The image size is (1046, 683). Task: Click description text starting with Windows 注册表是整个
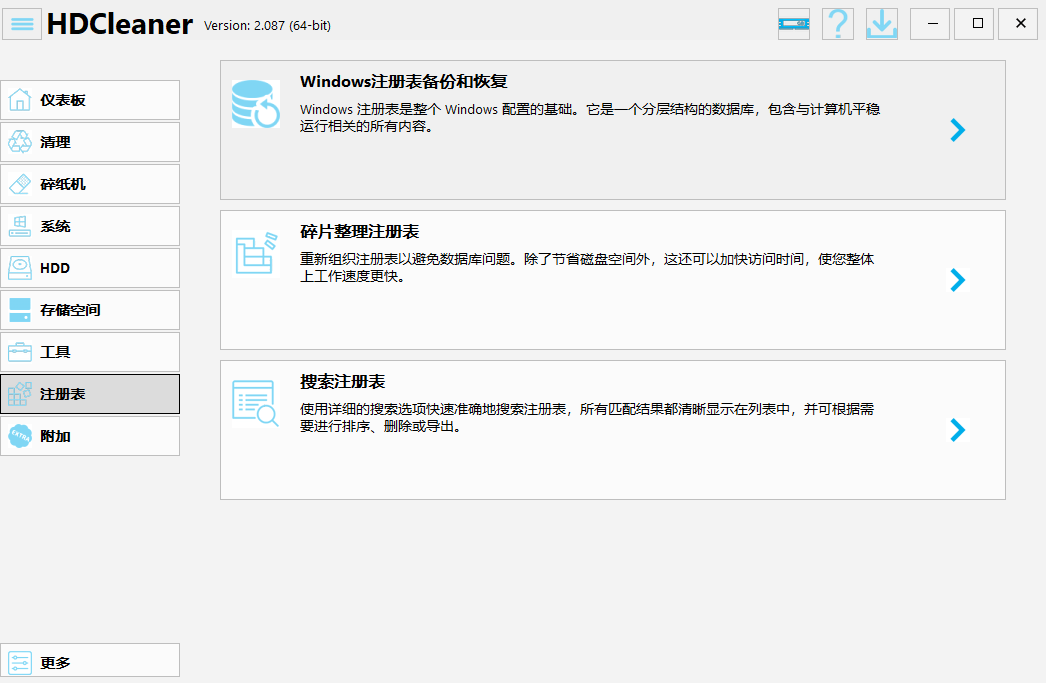590,117
